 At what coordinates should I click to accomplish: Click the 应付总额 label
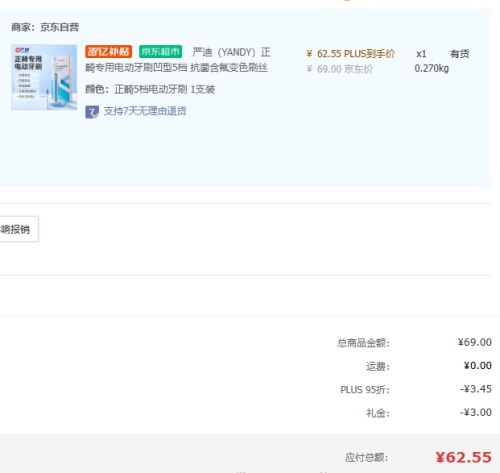(366, 457)
